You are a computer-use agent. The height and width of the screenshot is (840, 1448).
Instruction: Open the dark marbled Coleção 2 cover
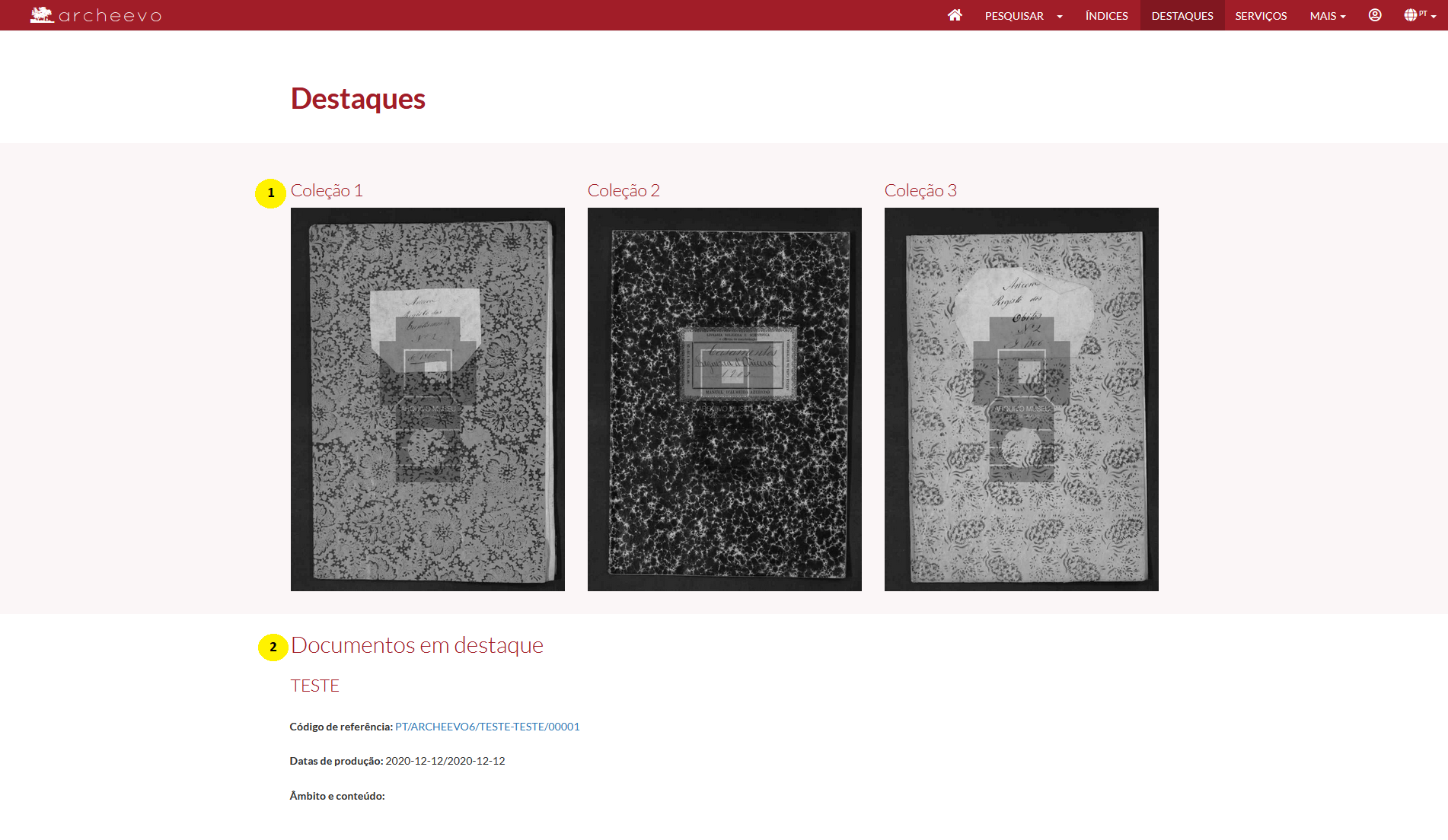(725, 399)
